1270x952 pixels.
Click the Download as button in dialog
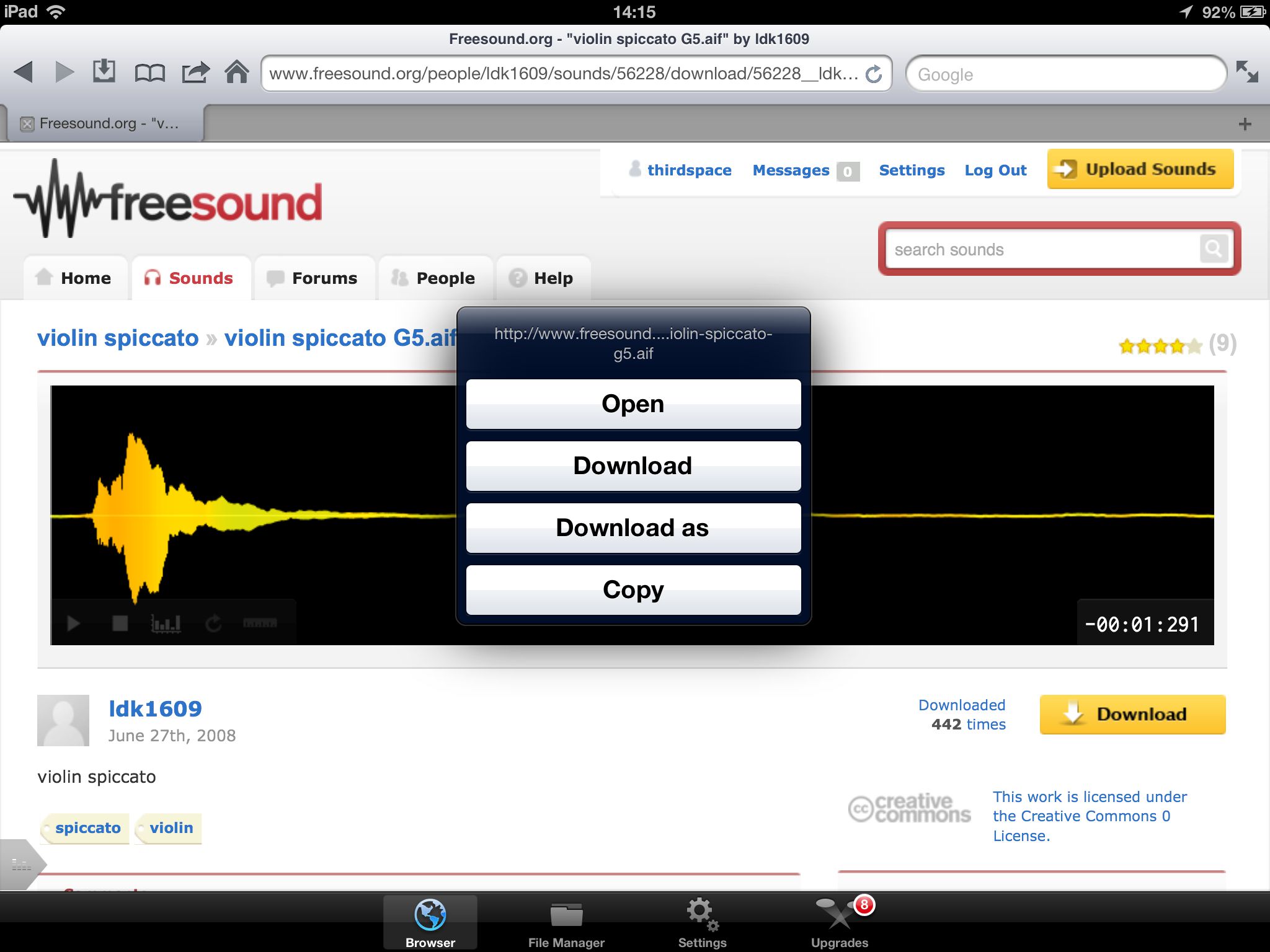pos(635,527)
